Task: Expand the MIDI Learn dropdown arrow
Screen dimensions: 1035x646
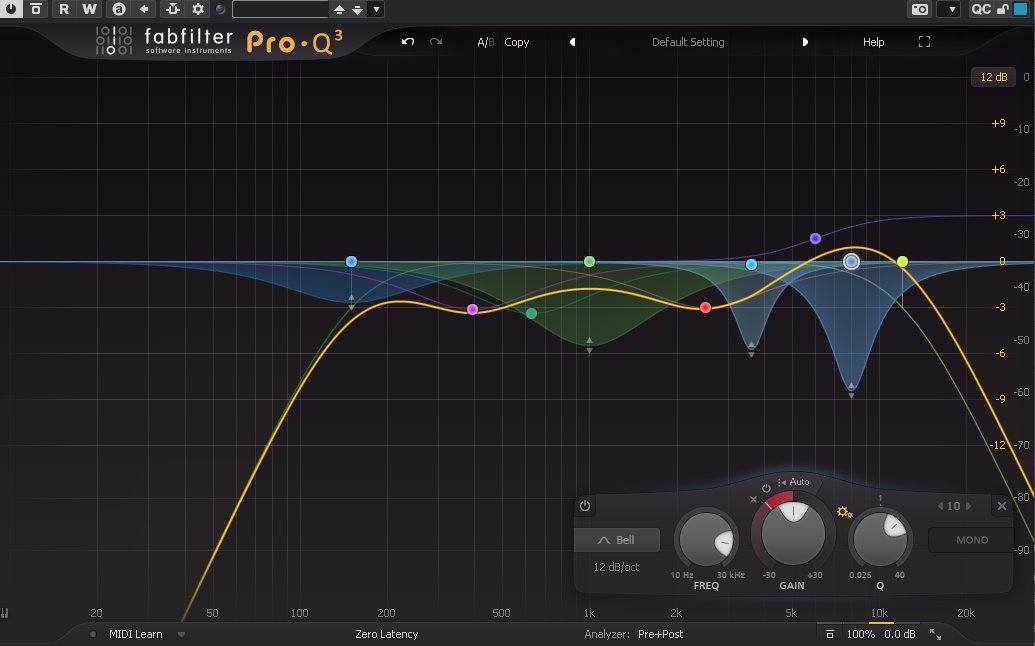Action: coord(181,635)
